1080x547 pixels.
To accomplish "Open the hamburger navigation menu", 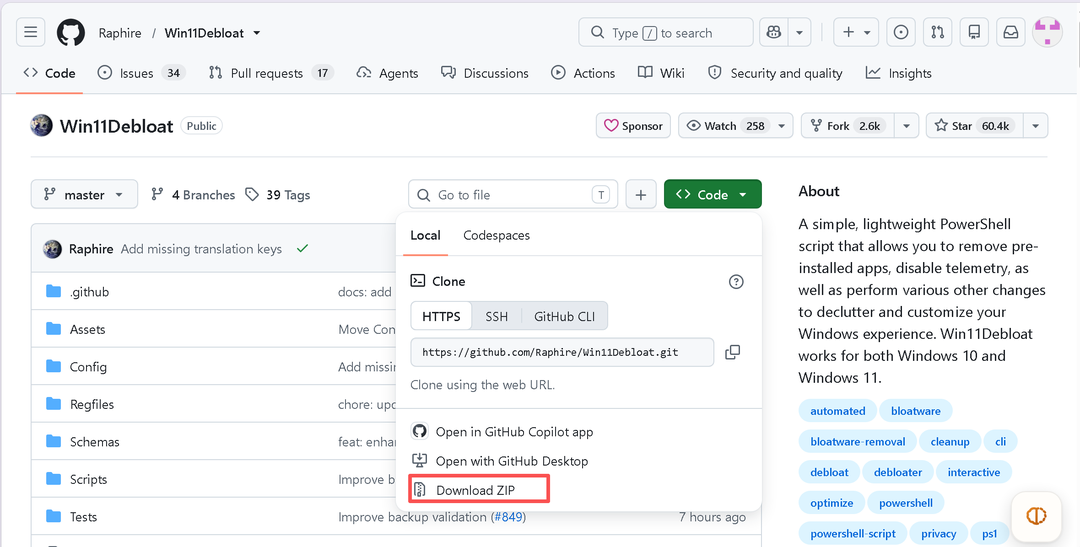I will 30,32.
